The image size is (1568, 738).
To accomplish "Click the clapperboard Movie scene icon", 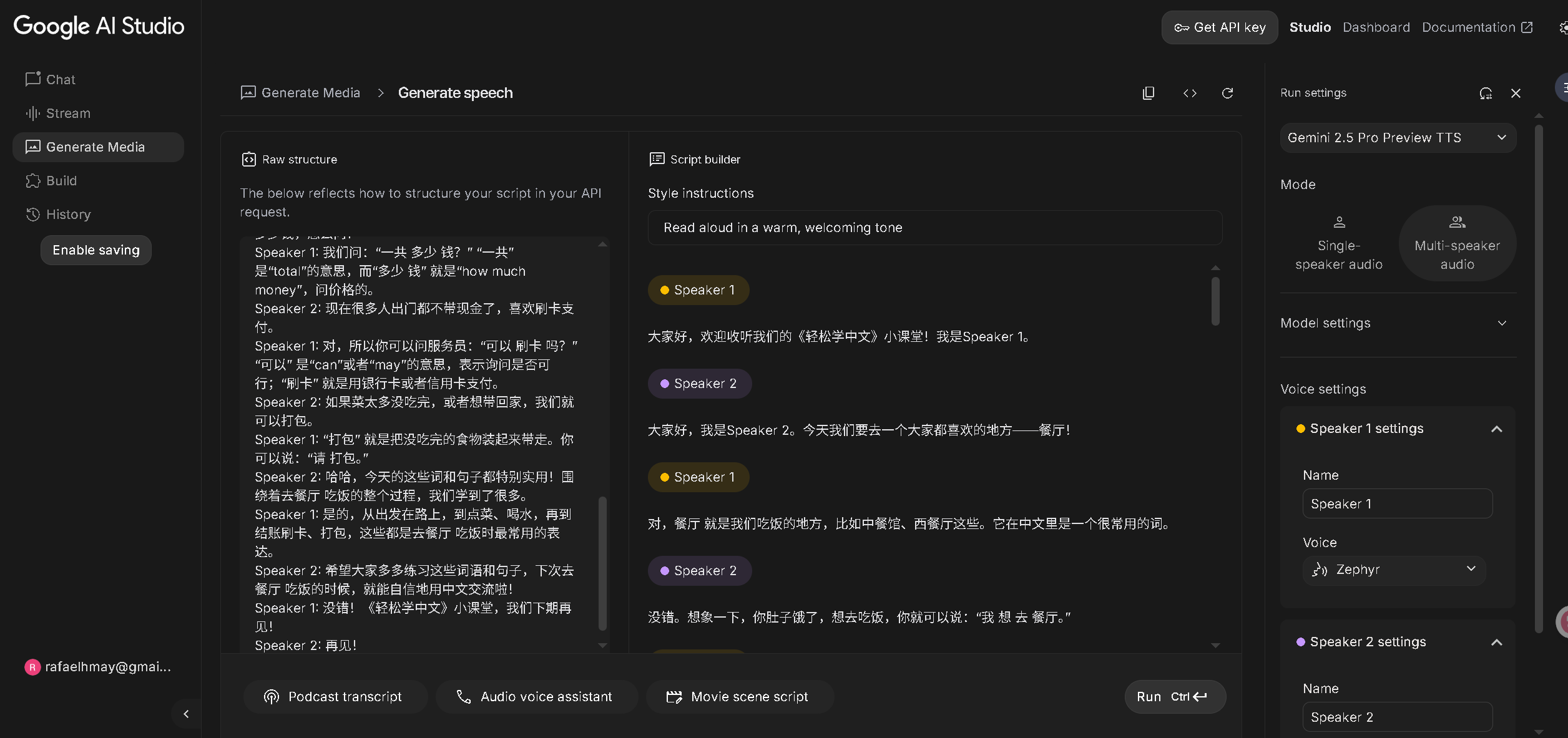I will tap(674, 696).
